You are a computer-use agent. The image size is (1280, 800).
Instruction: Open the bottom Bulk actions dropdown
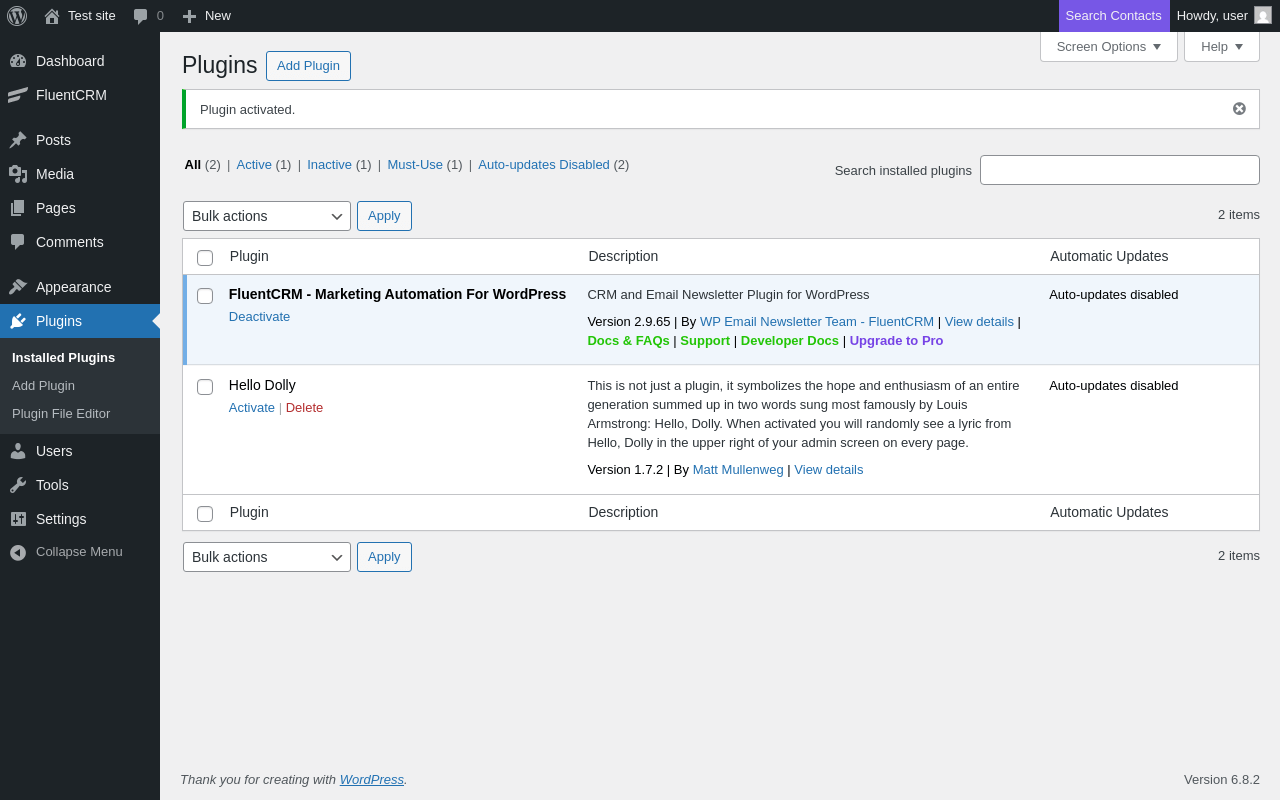(267, 557)
